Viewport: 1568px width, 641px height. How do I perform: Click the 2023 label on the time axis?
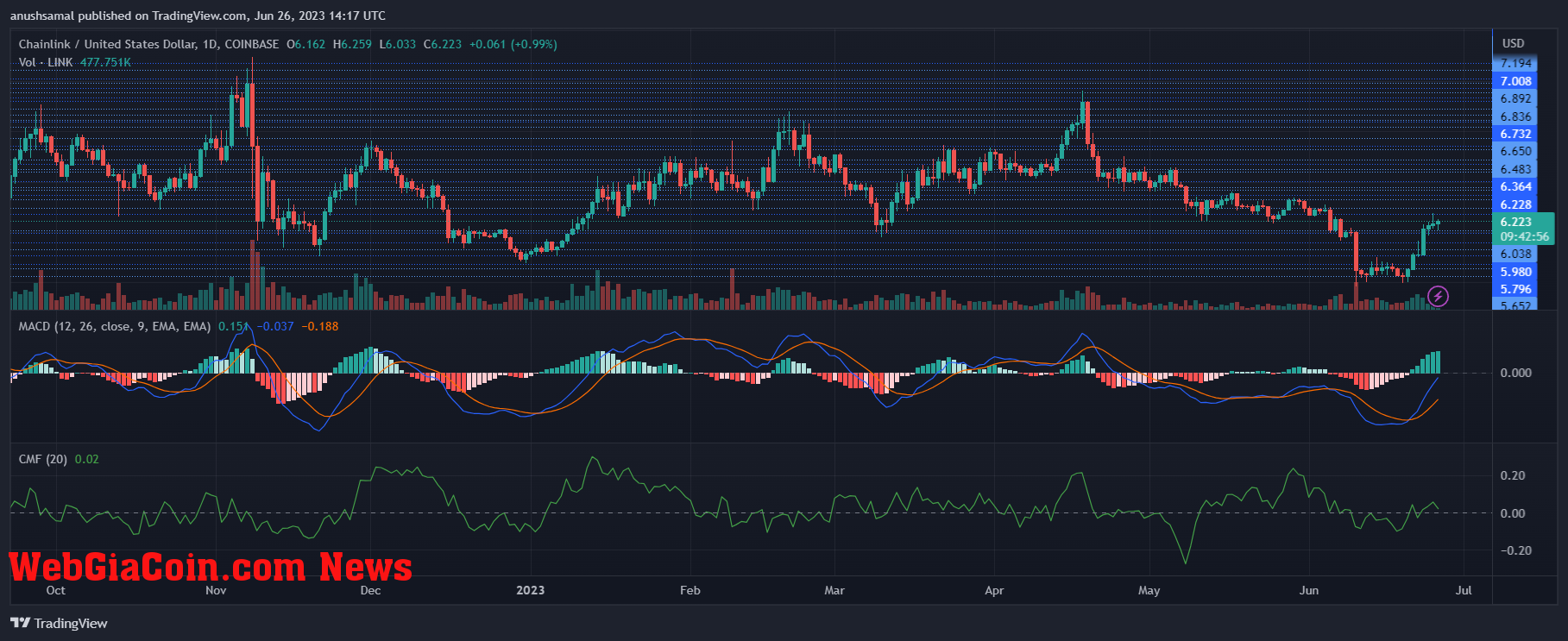(x=530, y=590)
